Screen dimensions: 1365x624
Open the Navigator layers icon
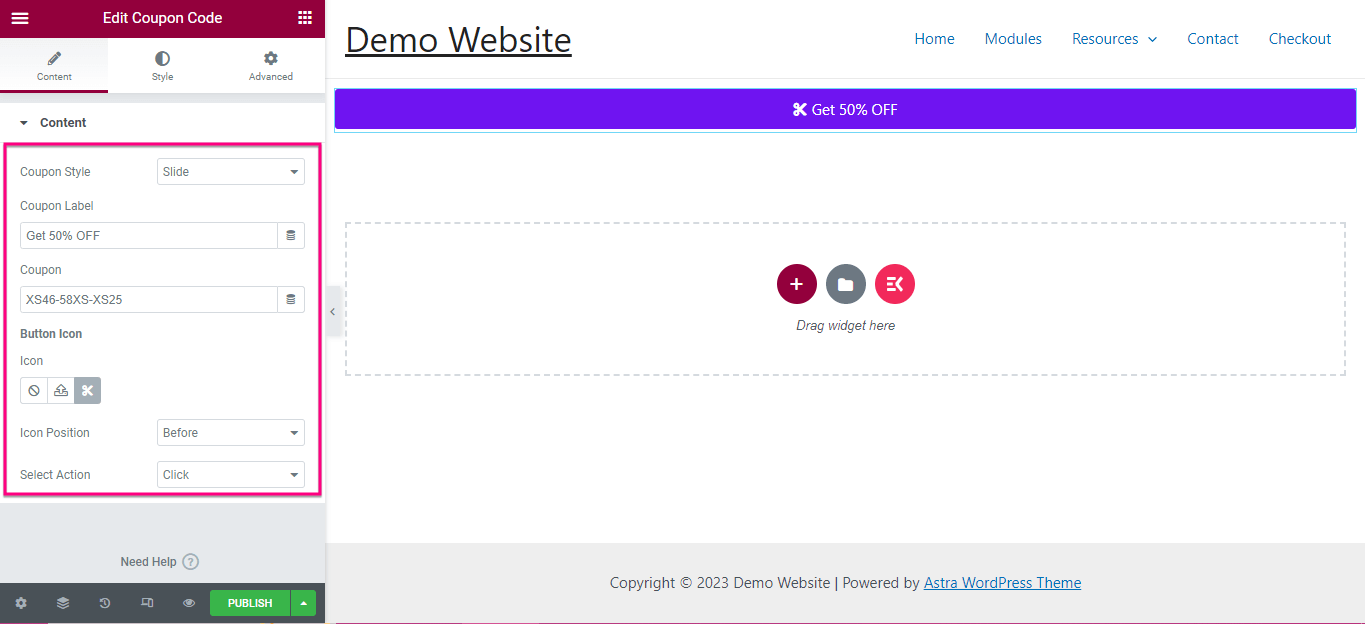point(63,603)
